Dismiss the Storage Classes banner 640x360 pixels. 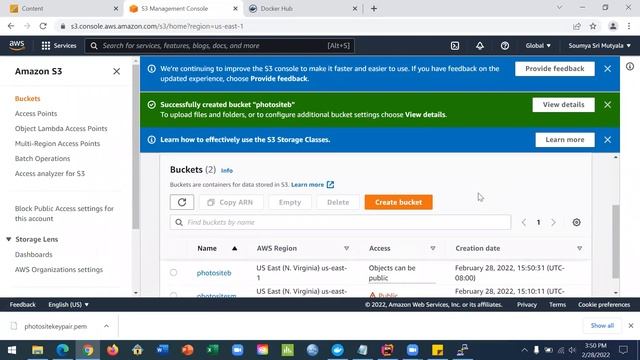click(x=607, y=140)
